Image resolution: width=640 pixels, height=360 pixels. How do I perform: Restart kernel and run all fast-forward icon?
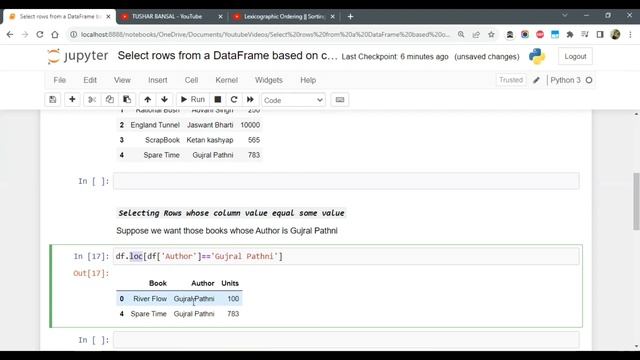250,100
